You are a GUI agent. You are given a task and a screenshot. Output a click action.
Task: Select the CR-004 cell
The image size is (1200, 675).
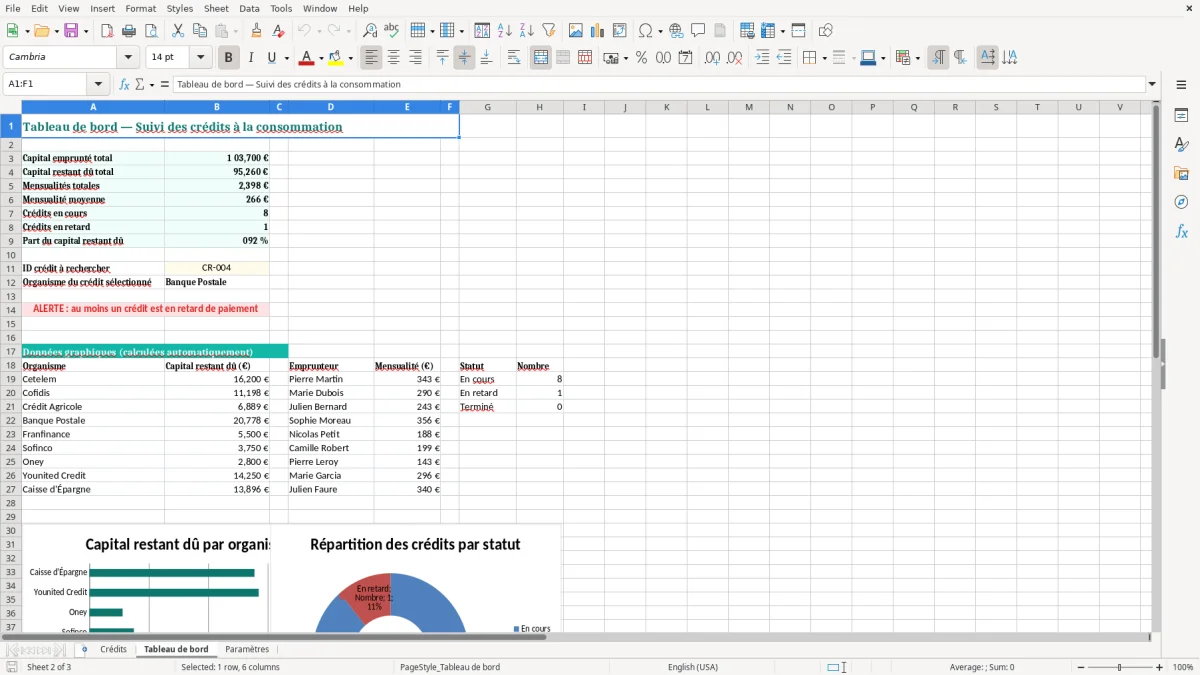217,268
